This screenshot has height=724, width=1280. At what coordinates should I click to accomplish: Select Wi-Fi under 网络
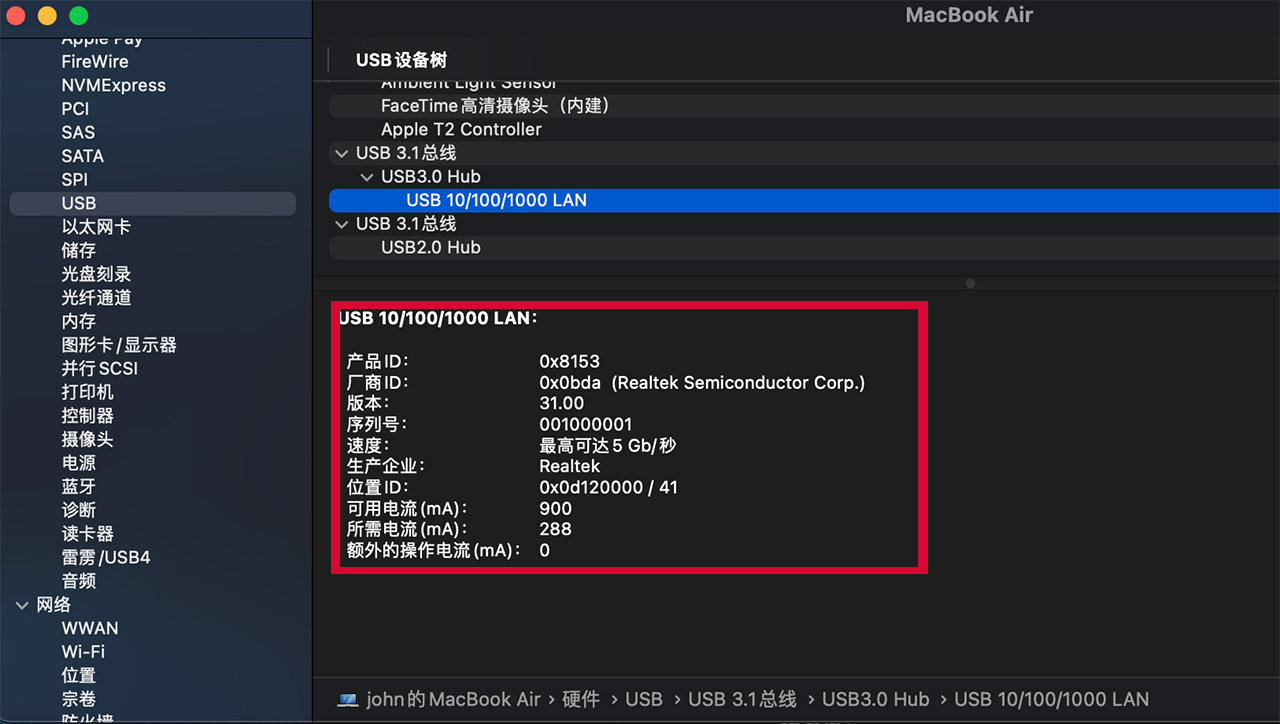83,652
